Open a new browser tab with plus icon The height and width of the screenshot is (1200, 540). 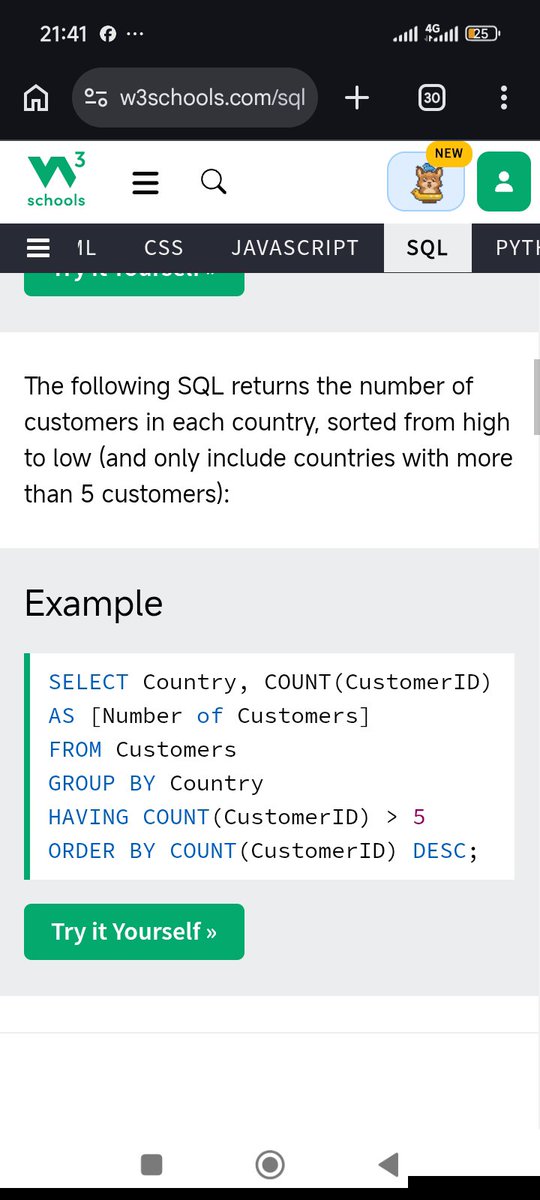tap(356, 97)
